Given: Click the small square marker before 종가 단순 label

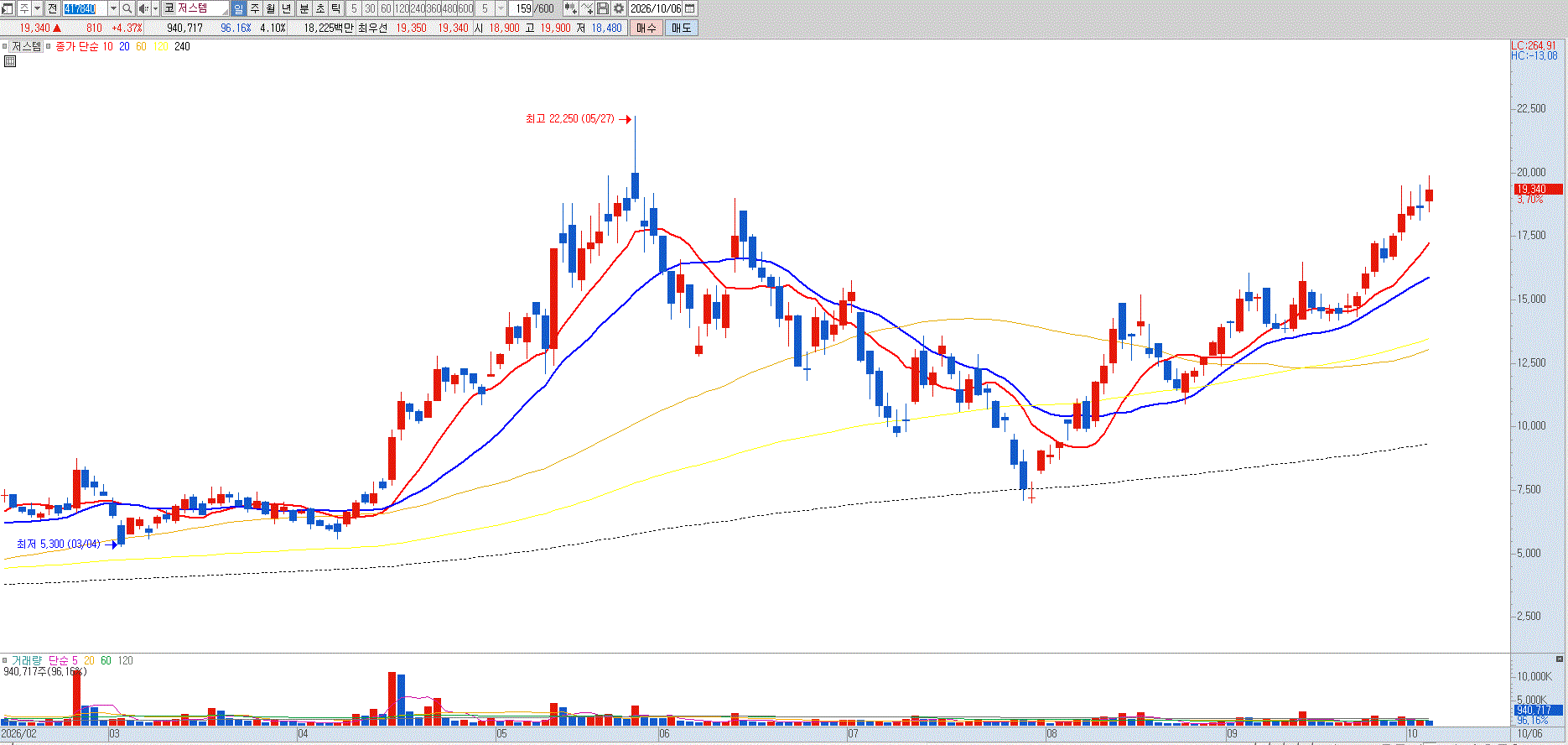Looking at the screenshot, I should click(49, 47).
